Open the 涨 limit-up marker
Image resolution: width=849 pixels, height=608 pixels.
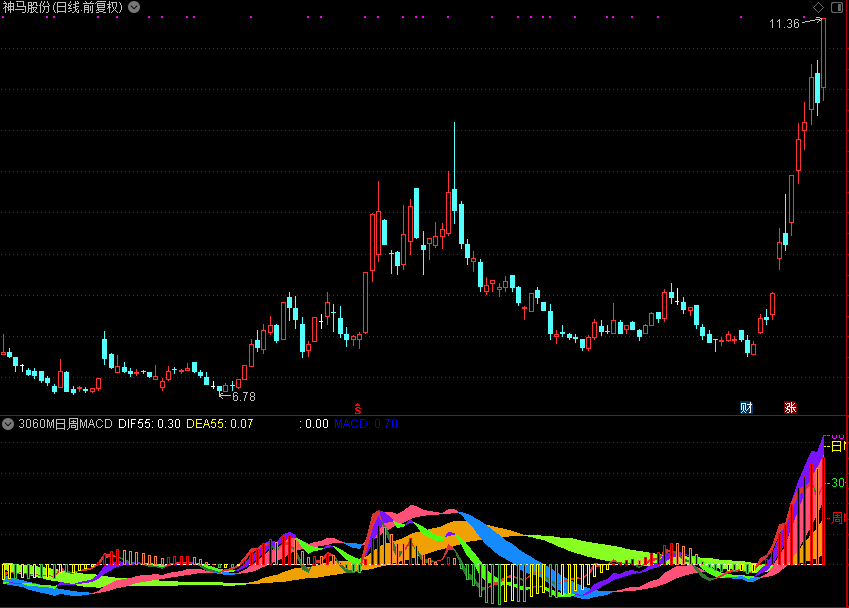pyautogui.click(x=791, y=408)
